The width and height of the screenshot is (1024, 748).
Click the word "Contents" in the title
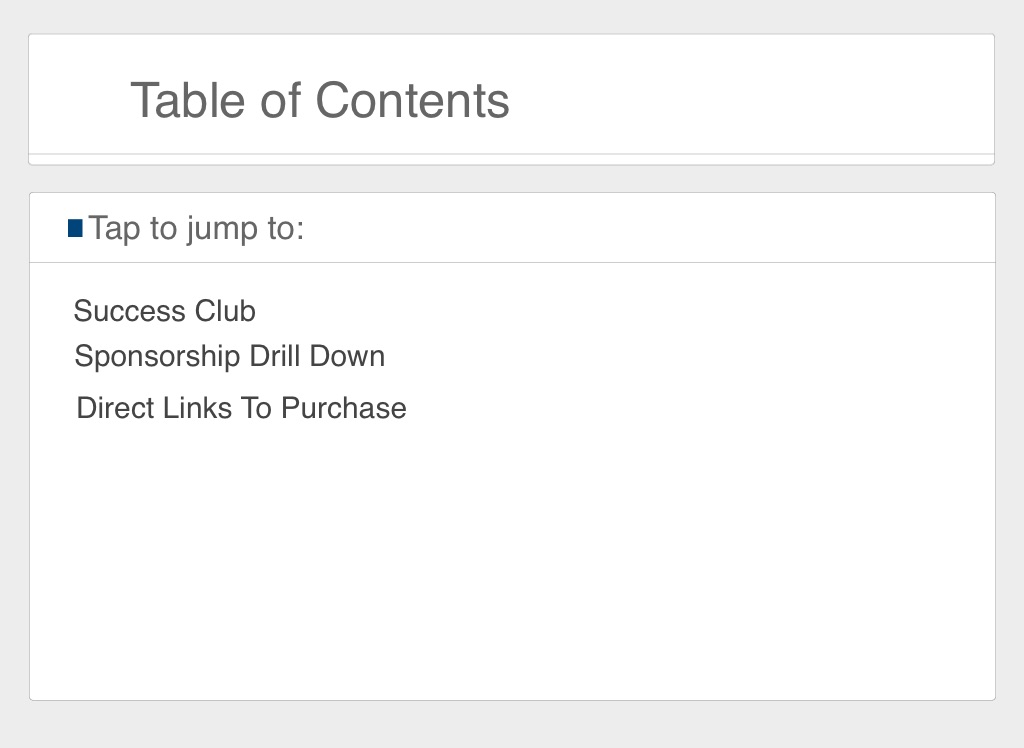[x=412, y=100]
